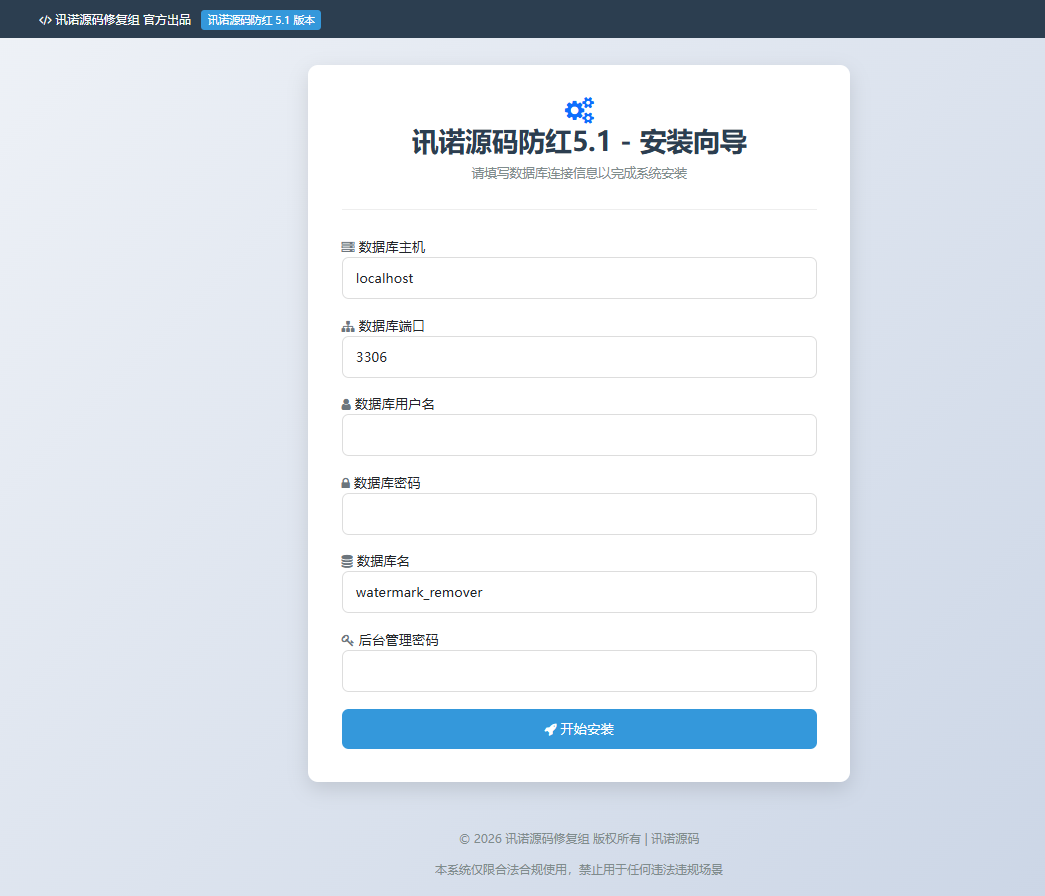Focus the 数据库端口 field containing 3306
Image resolution: width=1045 pixels, height=896 pixels.
click(x=579, y=357)
